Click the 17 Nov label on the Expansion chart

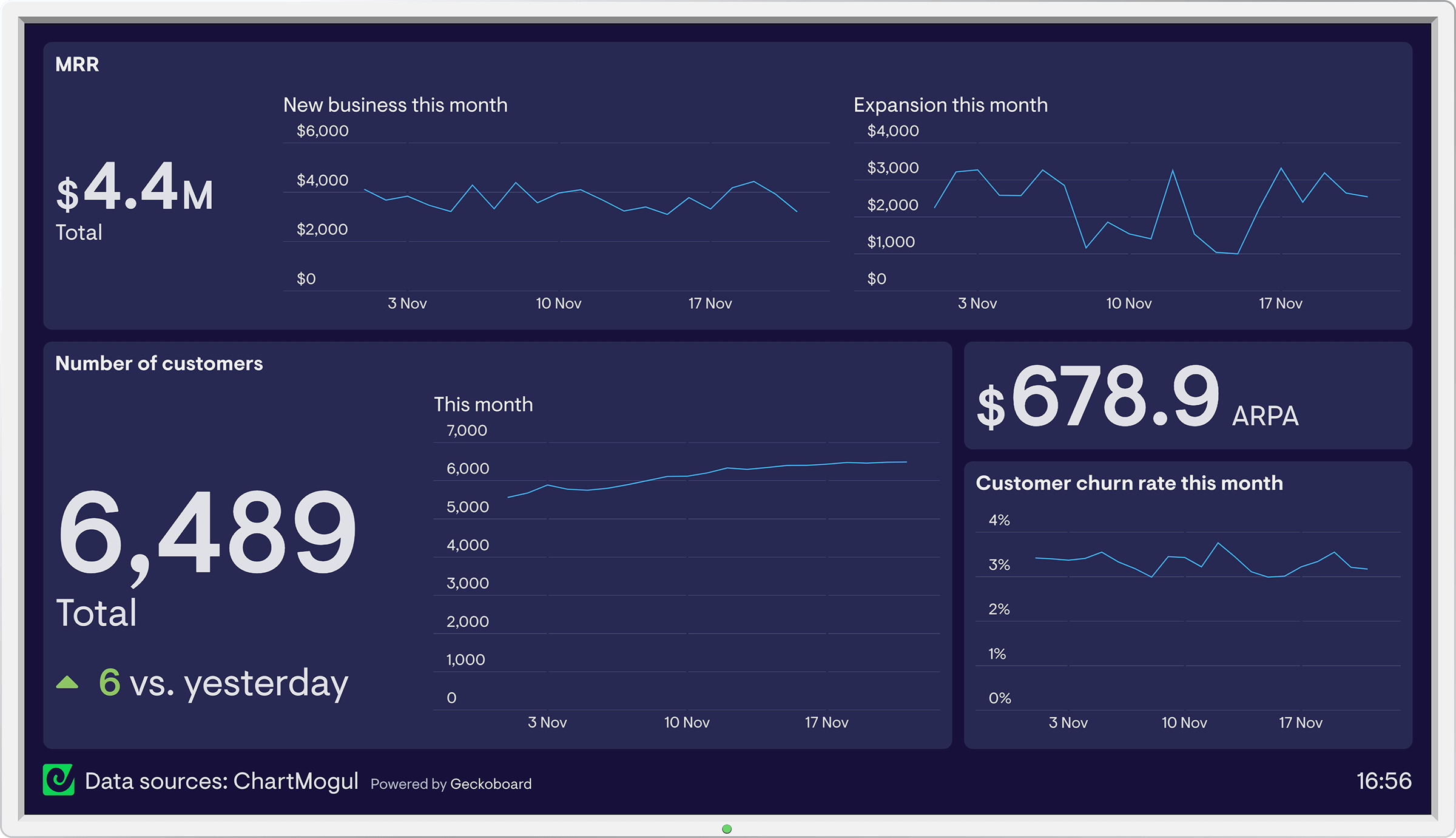[x=1281, y=303]
